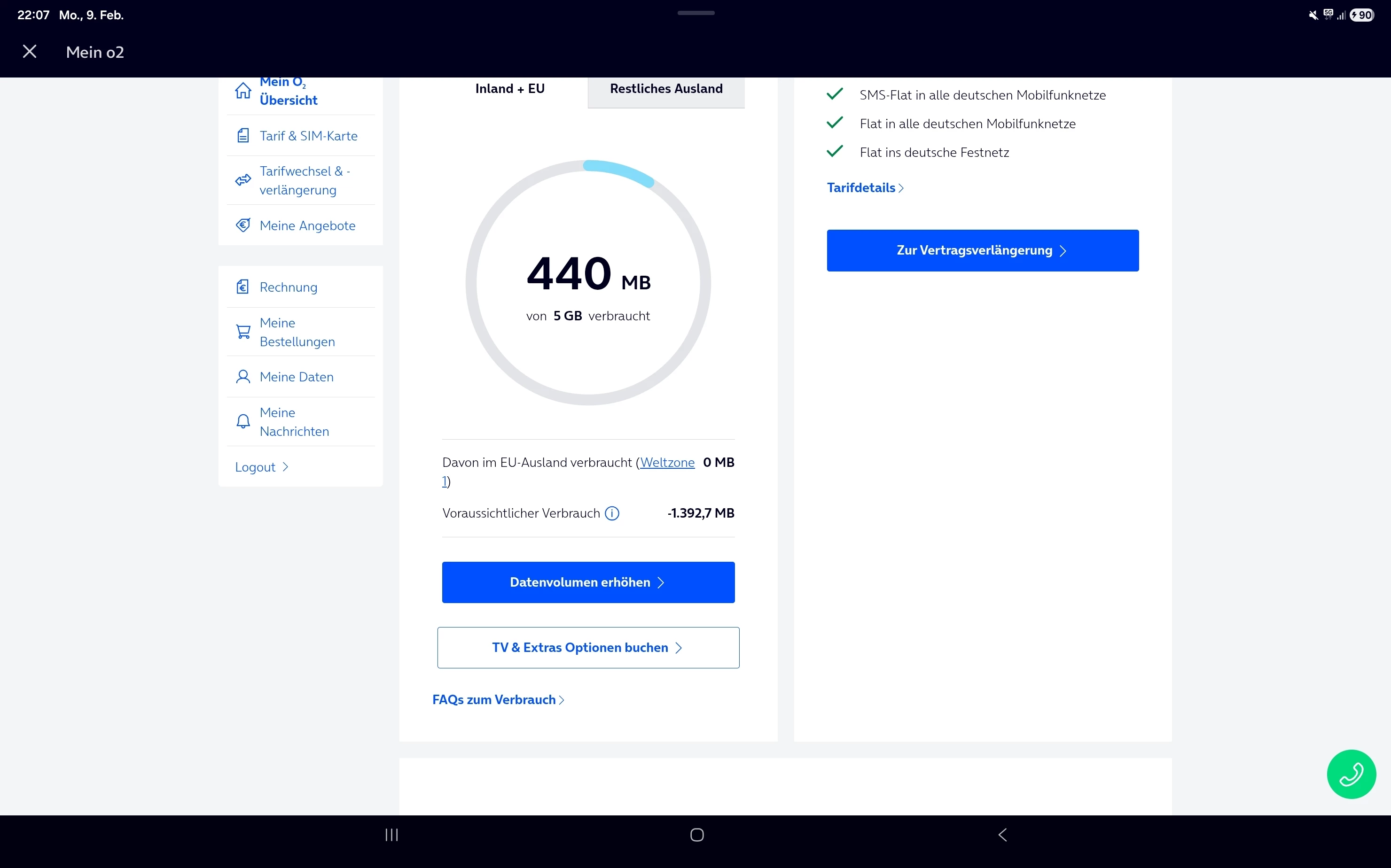Click the swap arrows icon for Tarifwechsel
This screenshot has width=1391, height=868.
tap(243, 180)
